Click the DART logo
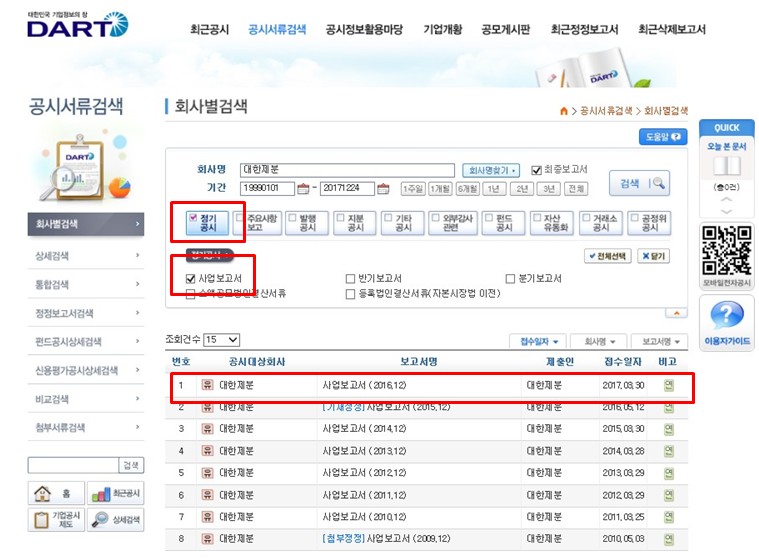This screenshot has height=560, width=759. coord(77,25)
